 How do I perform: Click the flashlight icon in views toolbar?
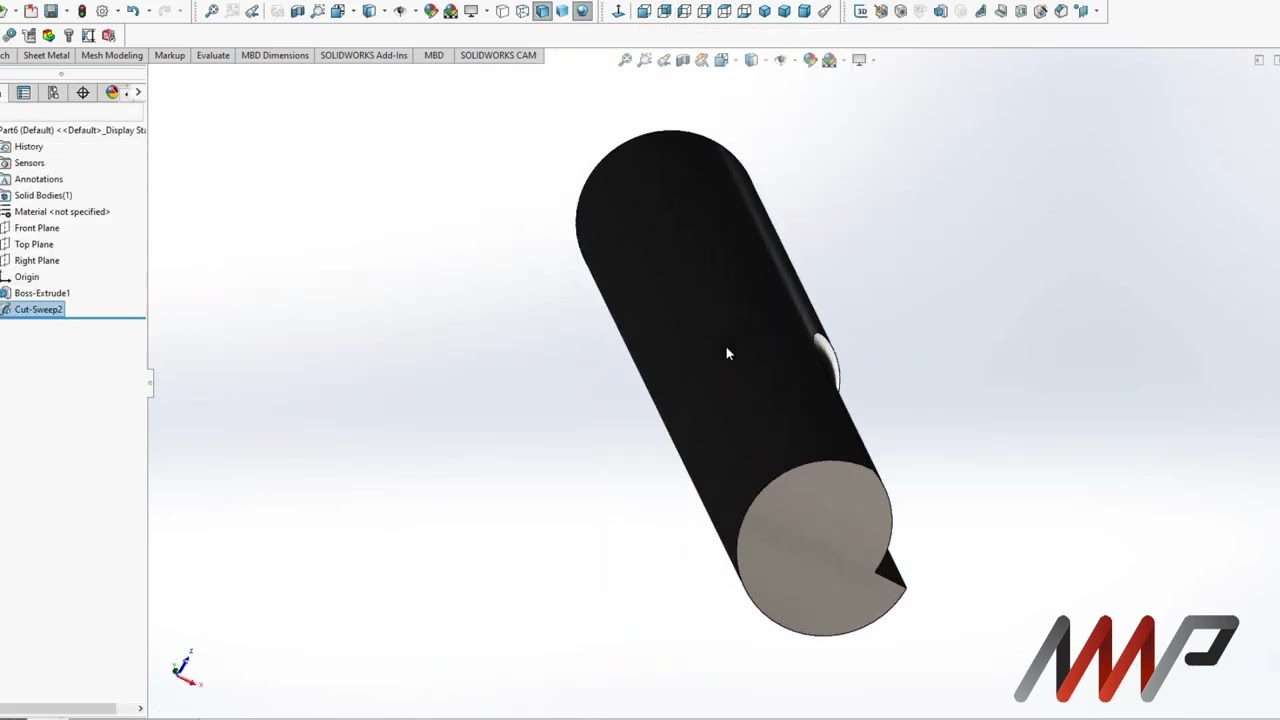pyautogui.click(x=824, y=11)
